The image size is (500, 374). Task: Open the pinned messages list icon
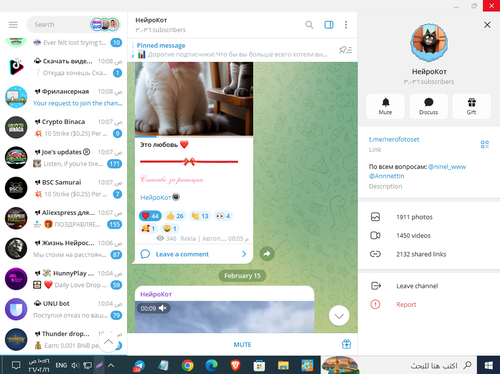click(345, 50)
